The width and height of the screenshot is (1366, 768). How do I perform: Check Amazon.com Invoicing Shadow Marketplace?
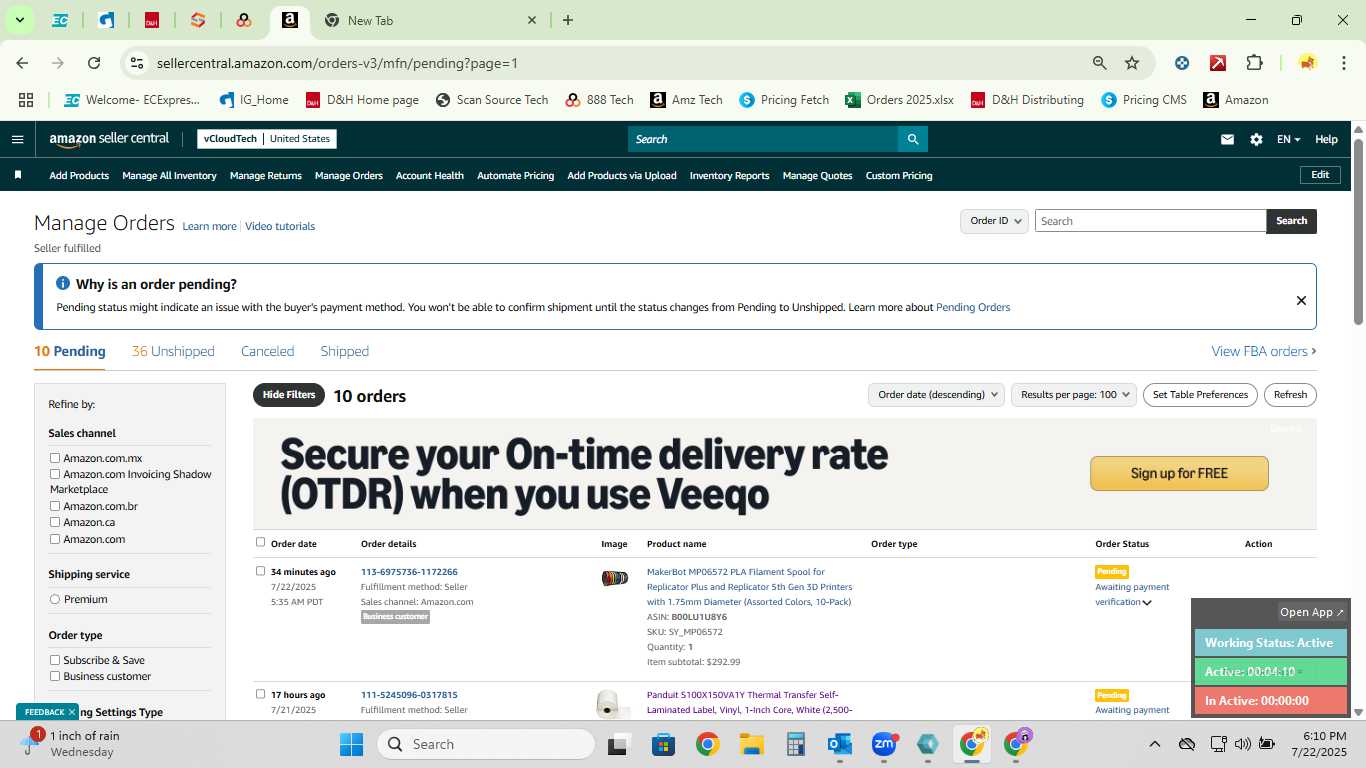[x=55, y=474]
